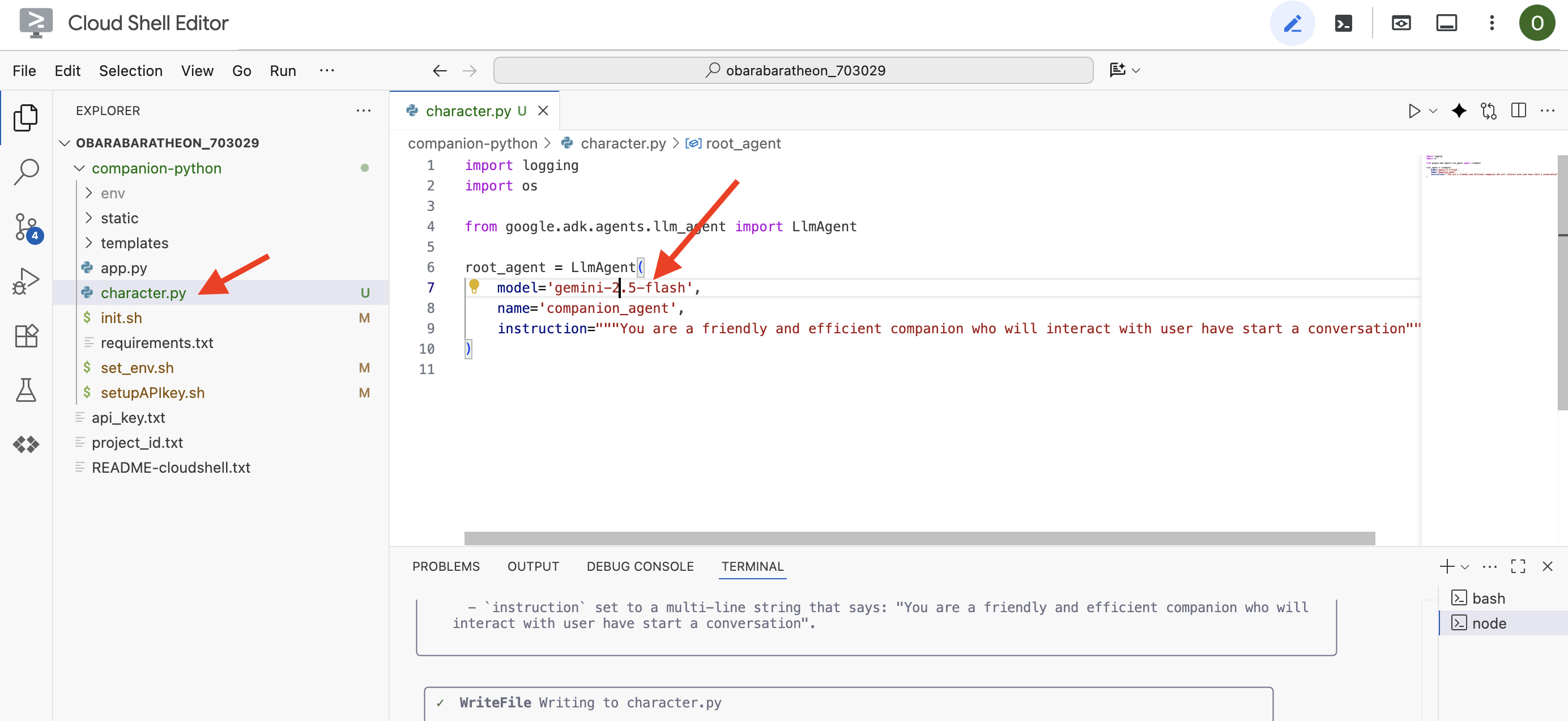The height and width of the screenshot is (721, 1568).
Task: Open Run and Debug view
Action: tap(26, 281)
